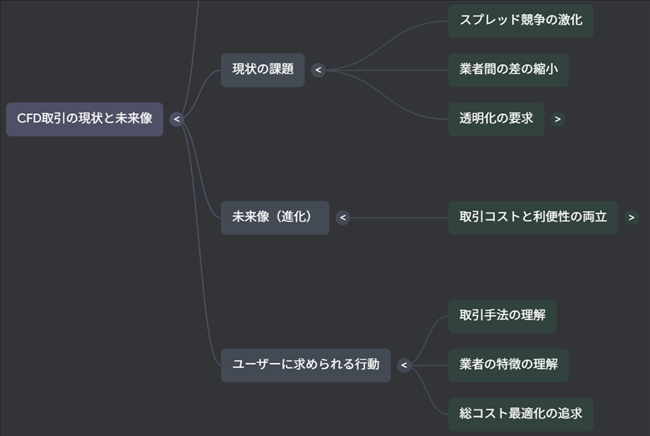Collapse the 現状の課題 branch chevron
This screenshot has height=436, width=650.
click(318, 70)
